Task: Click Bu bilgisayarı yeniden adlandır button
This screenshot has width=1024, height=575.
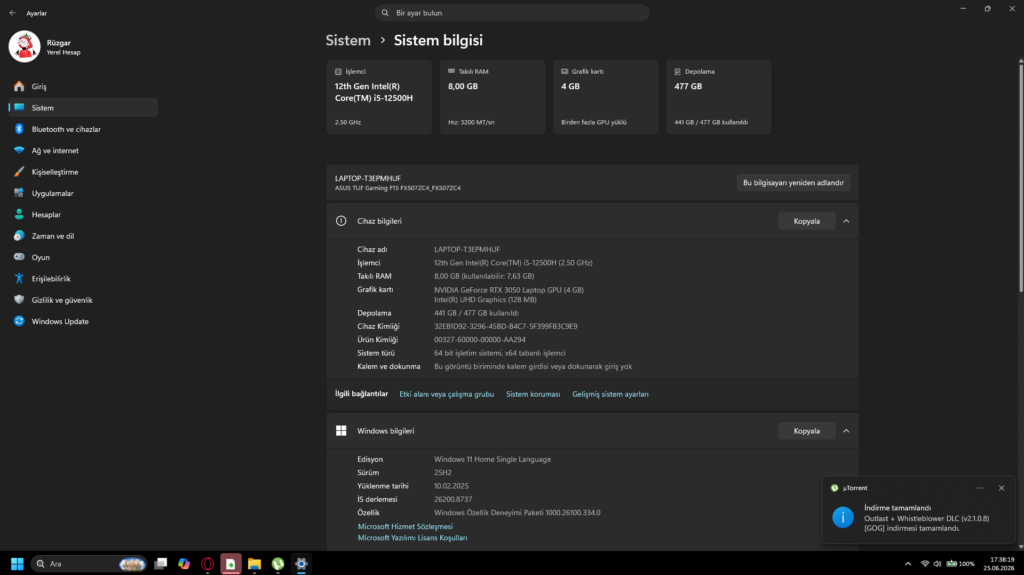Action: pyautogui.click(x=793, y=183)
